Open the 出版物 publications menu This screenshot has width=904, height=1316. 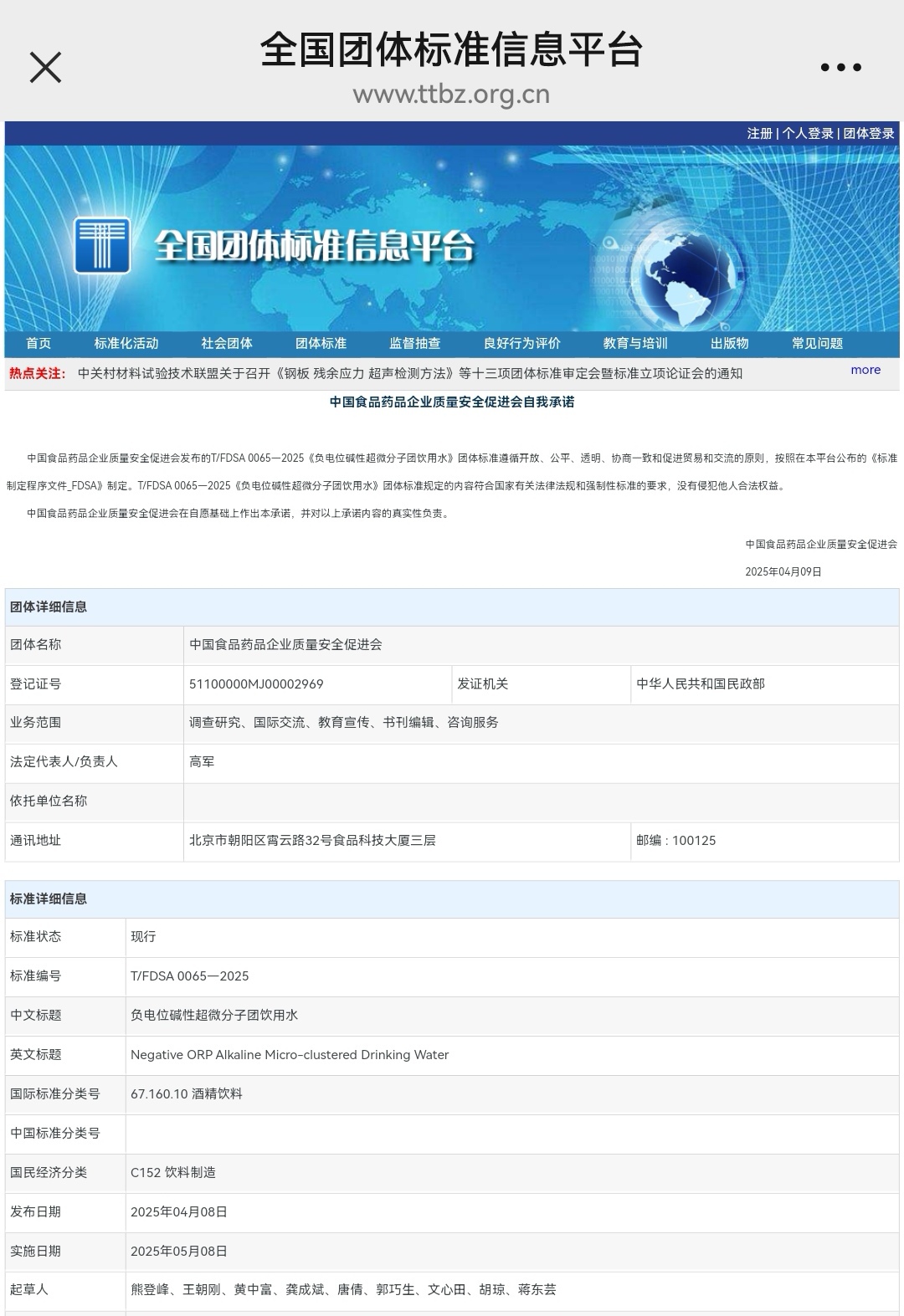[x=729, y=344]
